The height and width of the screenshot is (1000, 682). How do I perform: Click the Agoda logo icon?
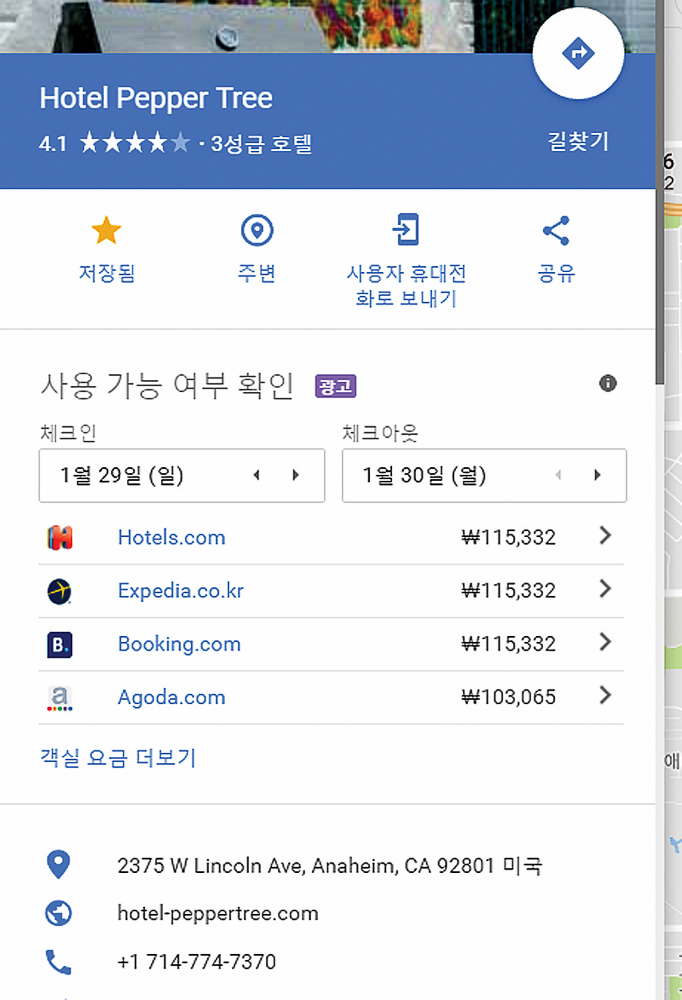pyautogui.click(x=59, y=698)
